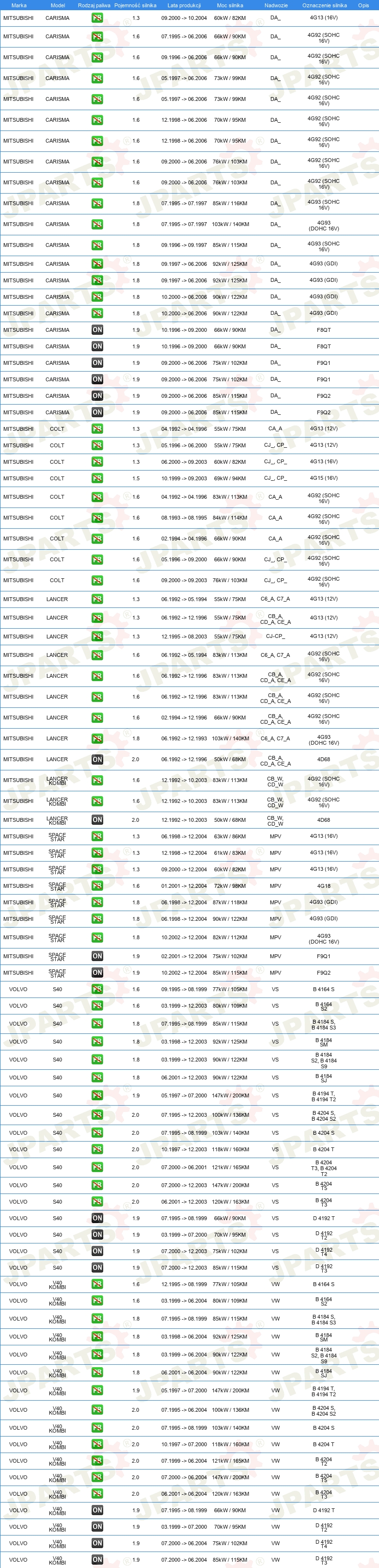The width and height of the screenshot is (379, 1568).
Task: Click petrol icon in Carisma 1.3 4G13 row
Action: 97,18
